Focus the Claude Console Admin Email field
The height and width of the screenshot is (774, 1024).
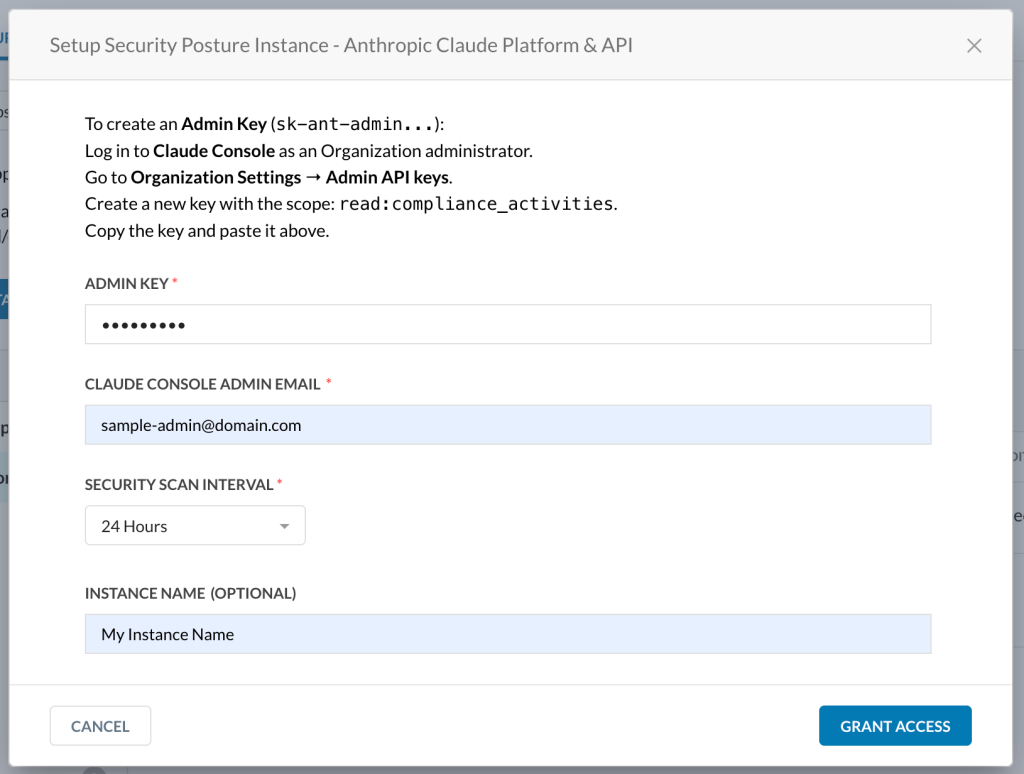[x=507, y=425]
